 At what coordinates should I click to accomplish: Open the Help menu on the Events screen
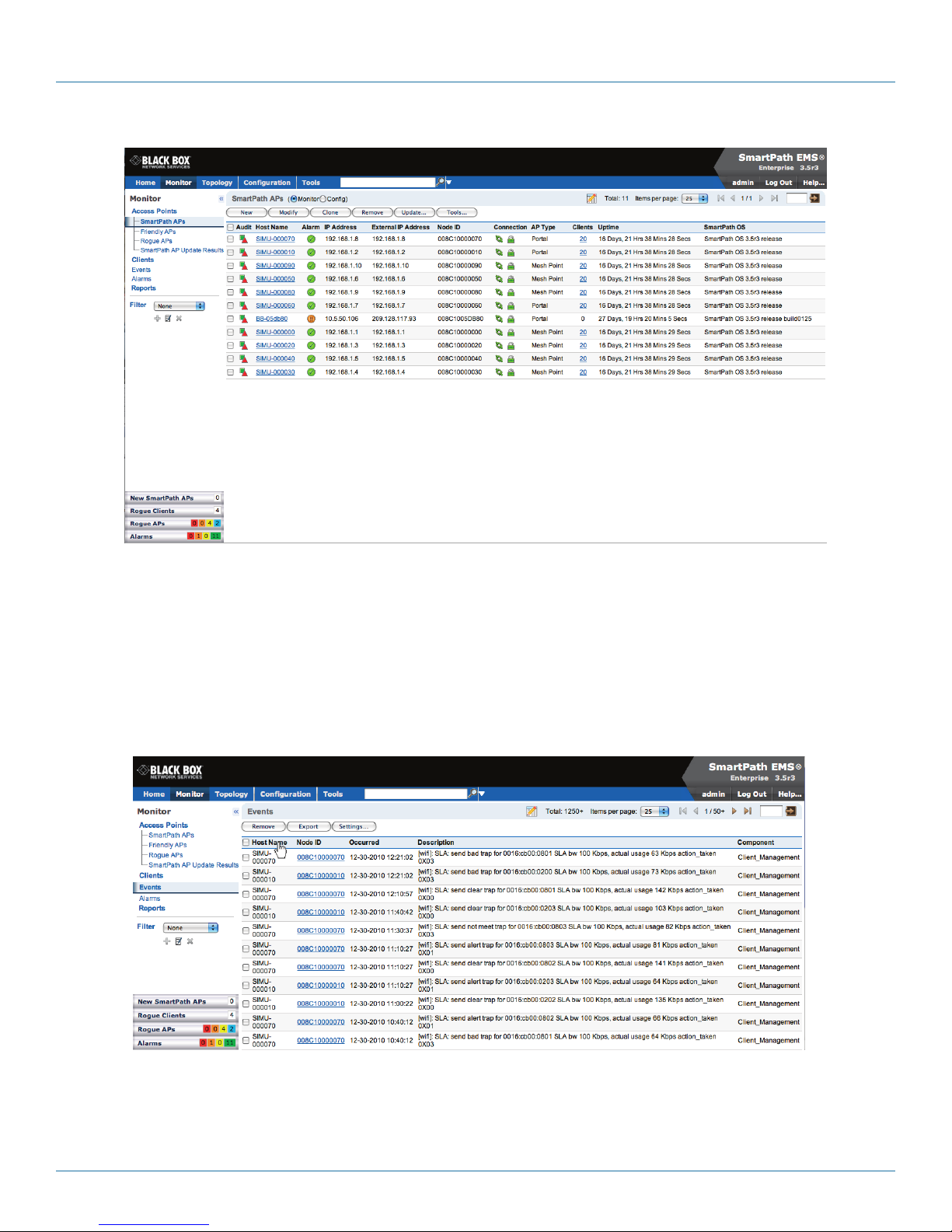tap(790, 794)
